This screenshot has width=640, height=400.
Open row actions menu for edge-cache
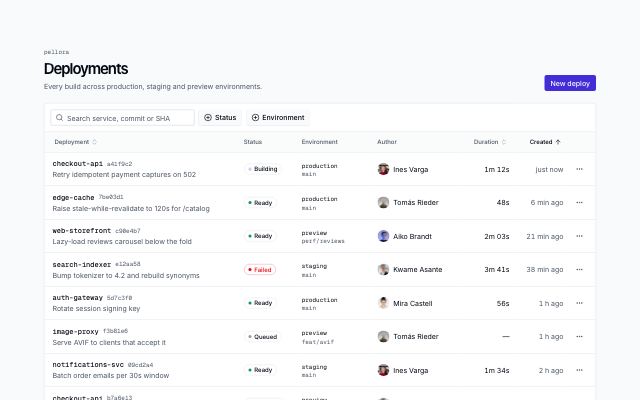click(579, 202)
